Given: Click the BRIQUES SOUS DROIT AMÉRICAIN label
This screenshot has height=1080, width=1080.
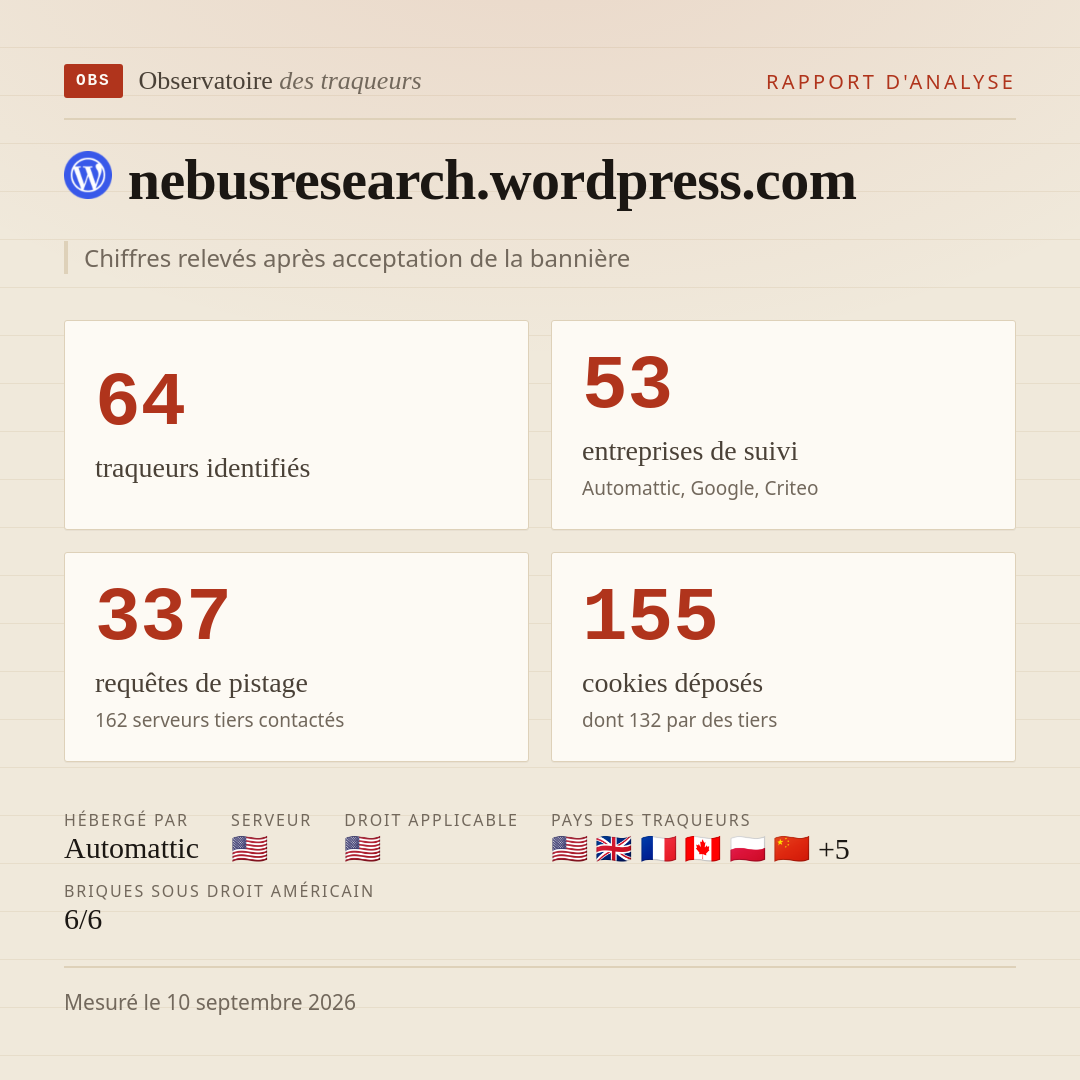Looking at the screenshot, I should coord(219,891).
